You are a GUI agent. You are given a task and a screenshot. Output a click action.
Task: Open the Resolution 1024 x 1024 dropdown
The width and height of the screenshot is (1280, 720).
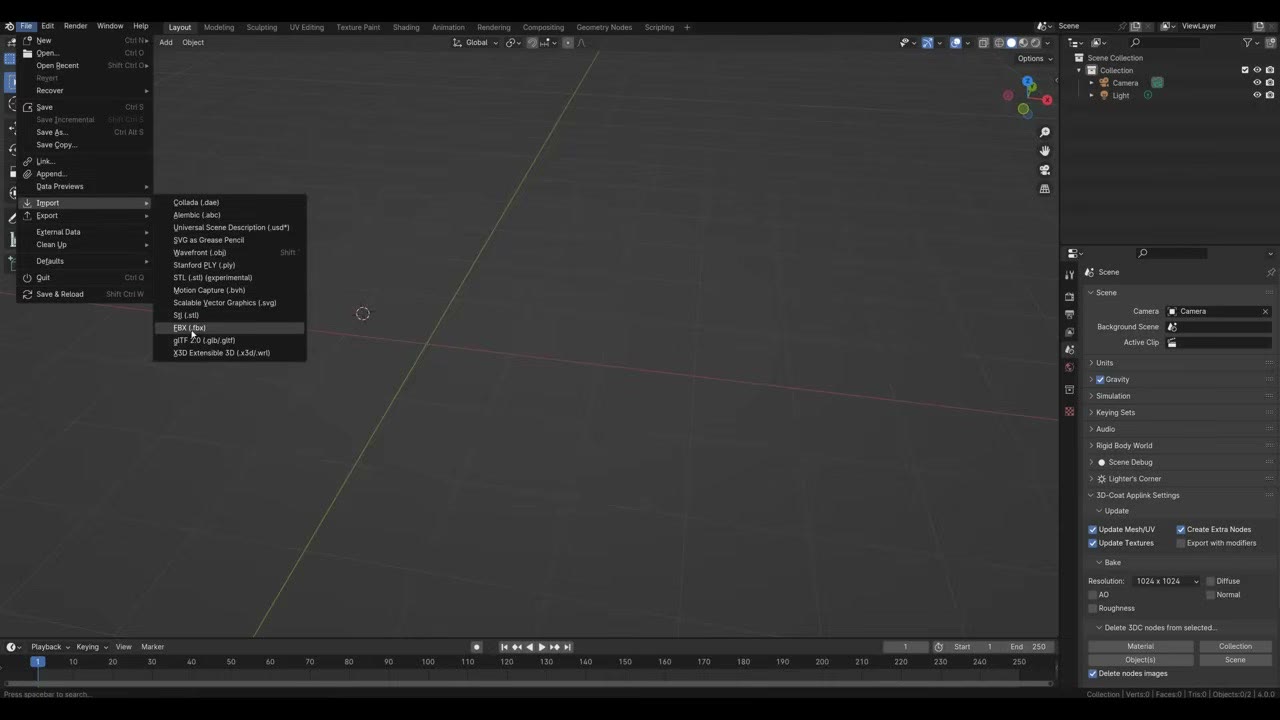pyautogui.click(x=1167, y=581)
